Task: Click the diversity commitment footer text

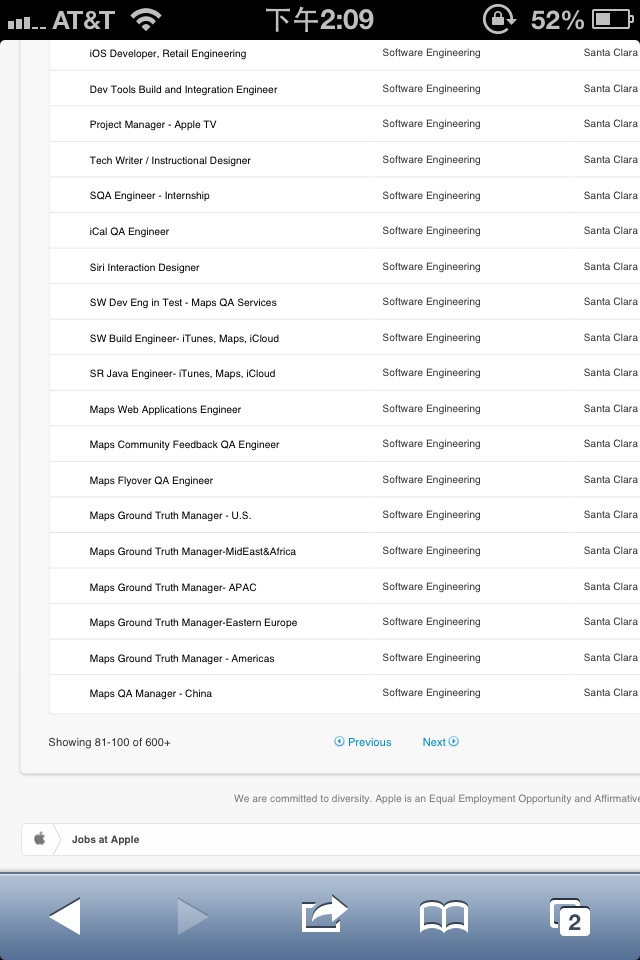Action: pyautogui.click(x=437, y=798)
